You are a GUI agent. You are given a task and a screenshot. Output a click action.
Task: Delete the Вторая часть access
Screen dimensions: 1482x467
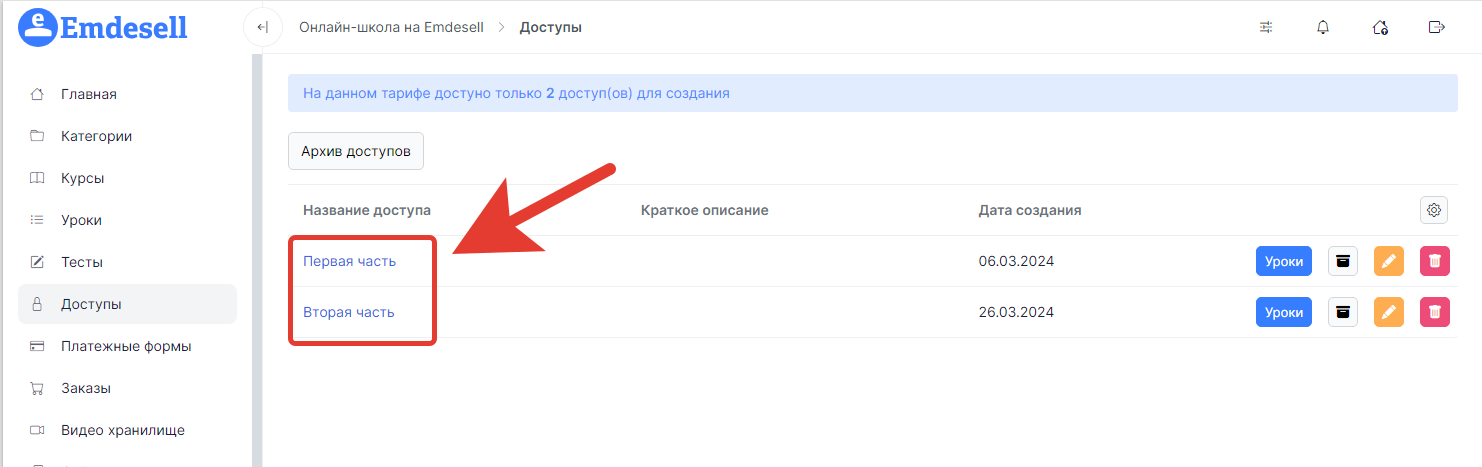tap(1435, 312)
